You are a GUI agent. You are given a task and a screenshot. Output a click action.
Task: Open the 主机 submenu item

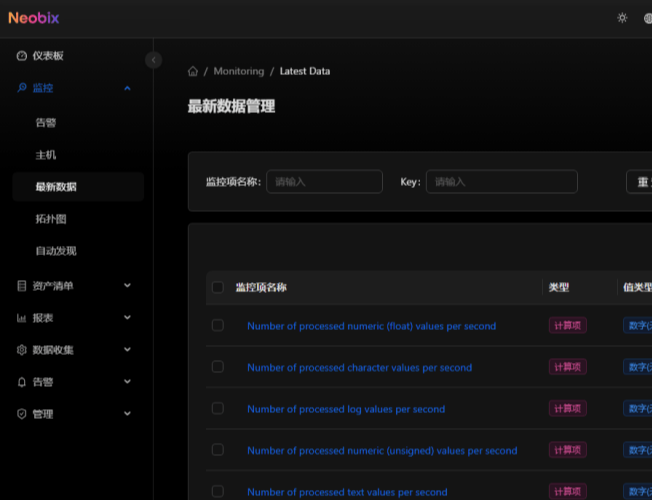point(78,155)
